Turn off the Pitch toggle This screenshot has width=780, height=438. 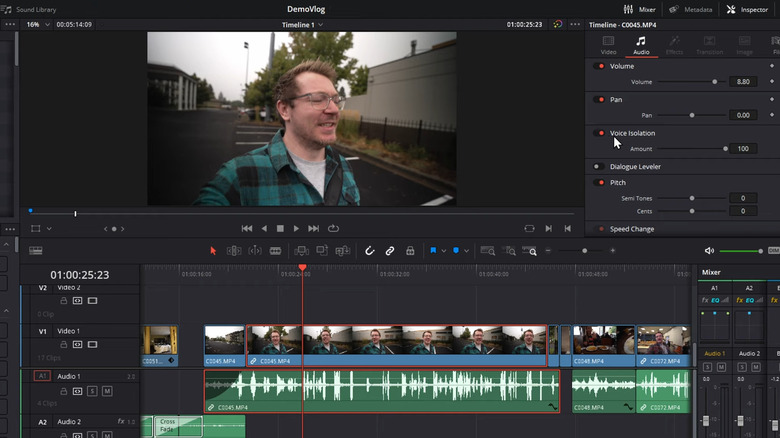click(600, 183)
